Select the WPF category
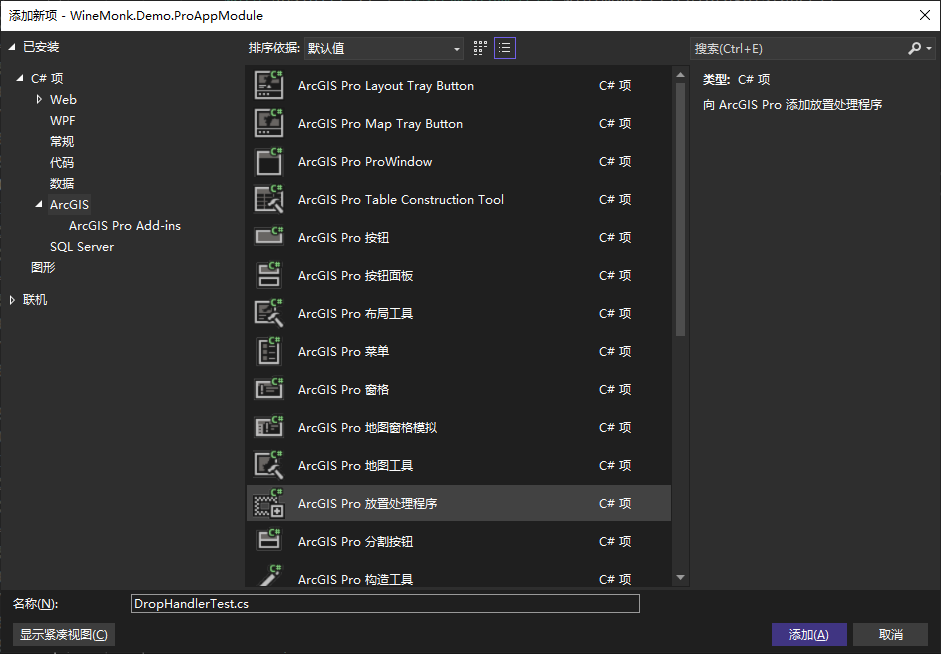This screenshot has height=654, width=941. pyautogui.click(x=62, y=121)
